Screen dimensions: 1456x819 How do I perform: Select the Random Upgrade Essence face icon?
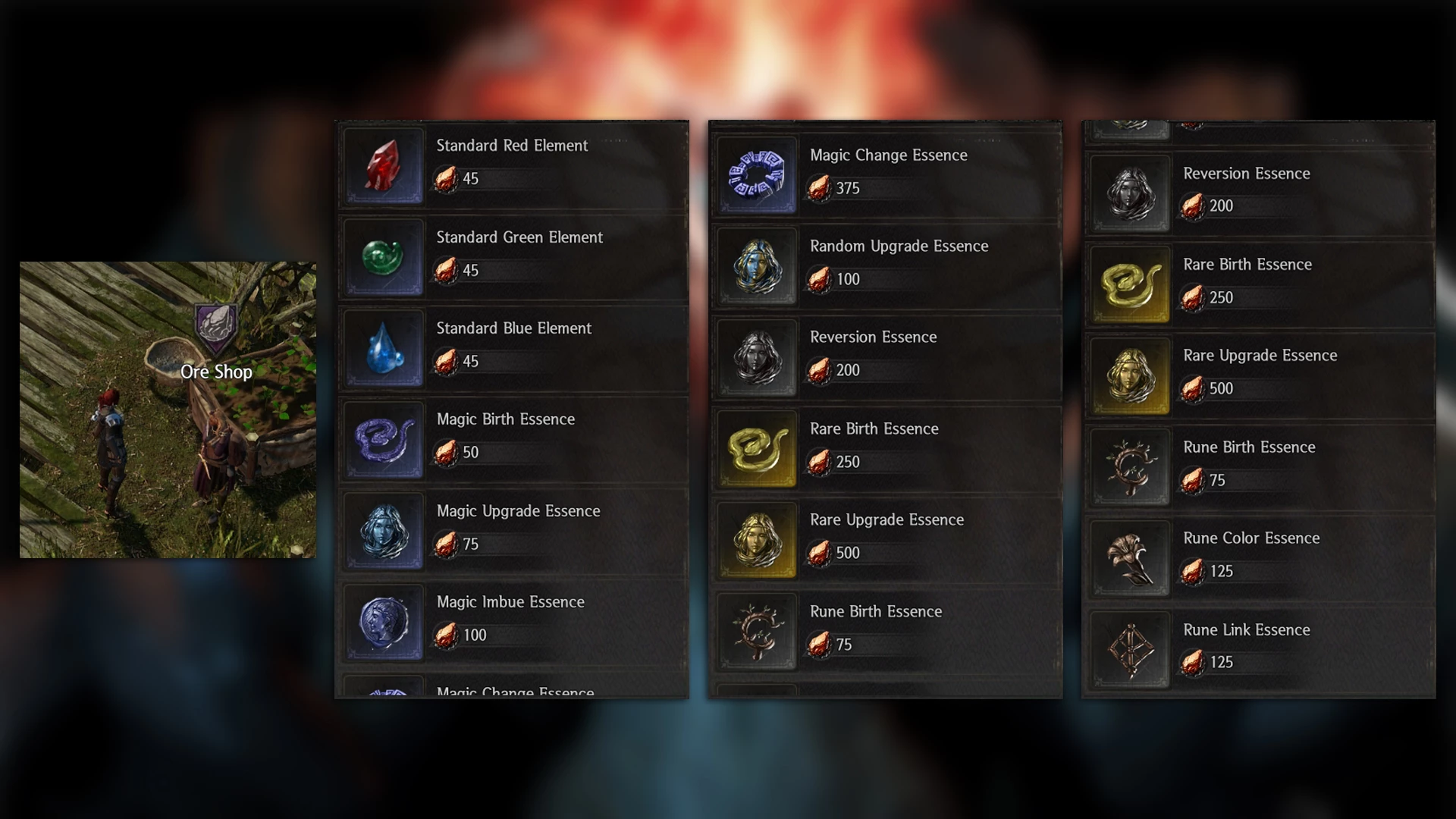(757, 267)
